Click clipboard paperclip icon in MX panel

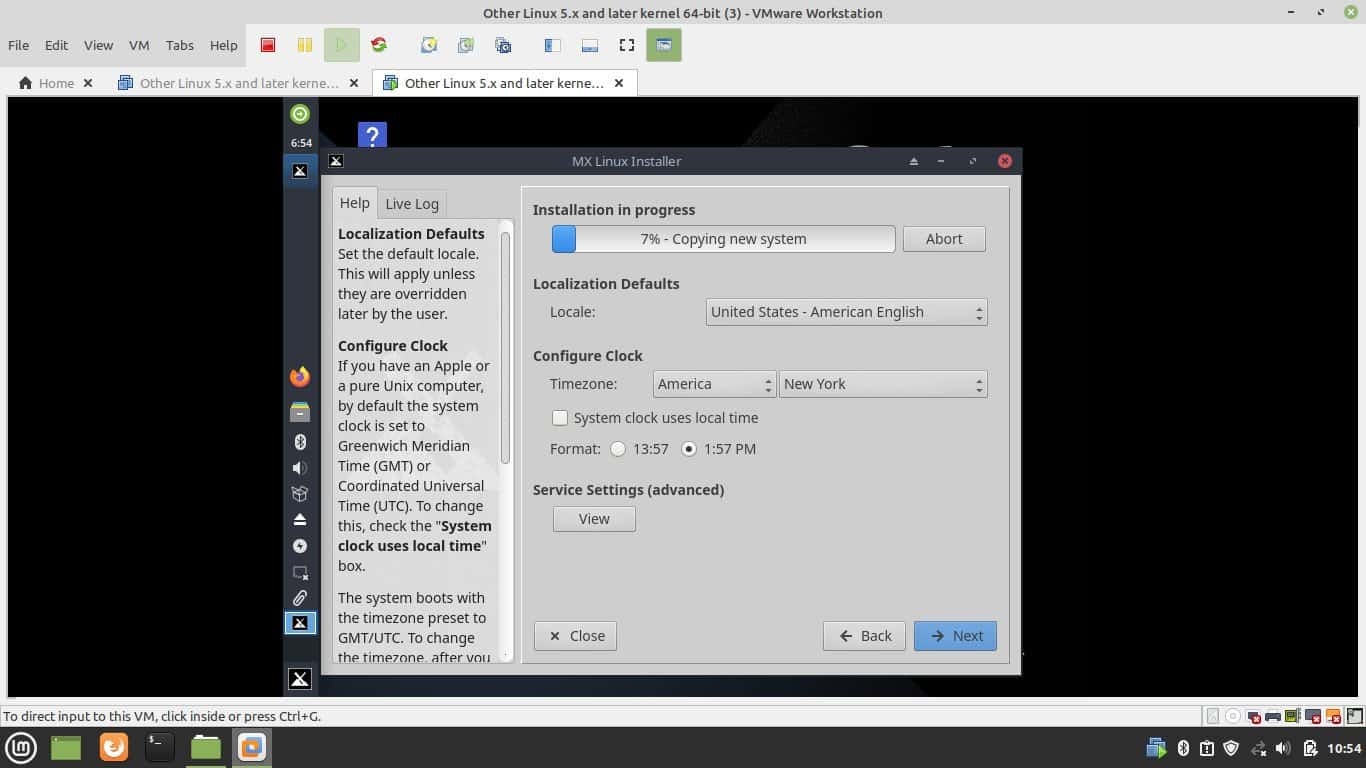tap(300, 598)
